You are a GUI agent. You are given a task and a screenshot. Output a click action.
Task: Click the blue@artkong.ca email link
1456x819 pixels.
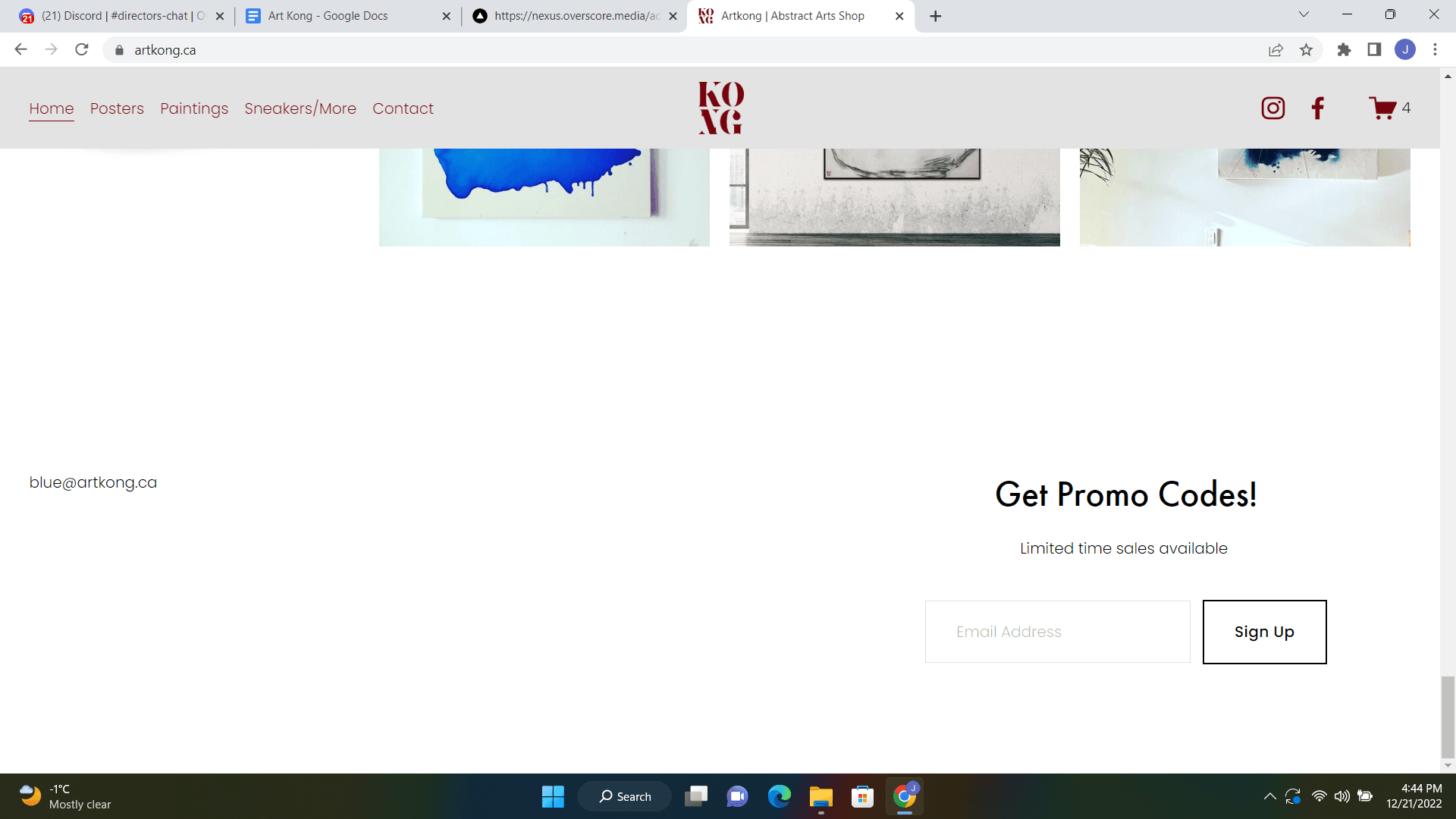tap(93, 481)
